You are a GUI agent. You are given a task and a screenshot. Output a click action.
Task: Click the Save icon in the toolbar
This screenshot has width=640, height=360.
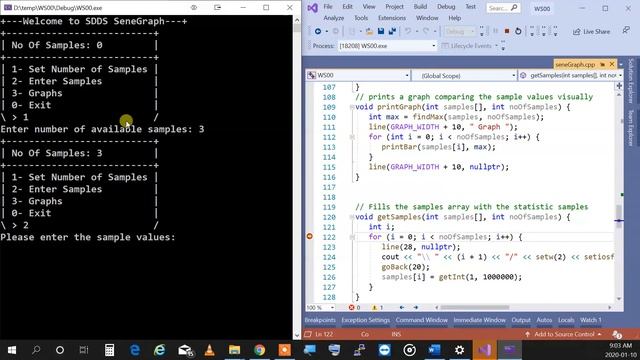click(x=381, y=31)
